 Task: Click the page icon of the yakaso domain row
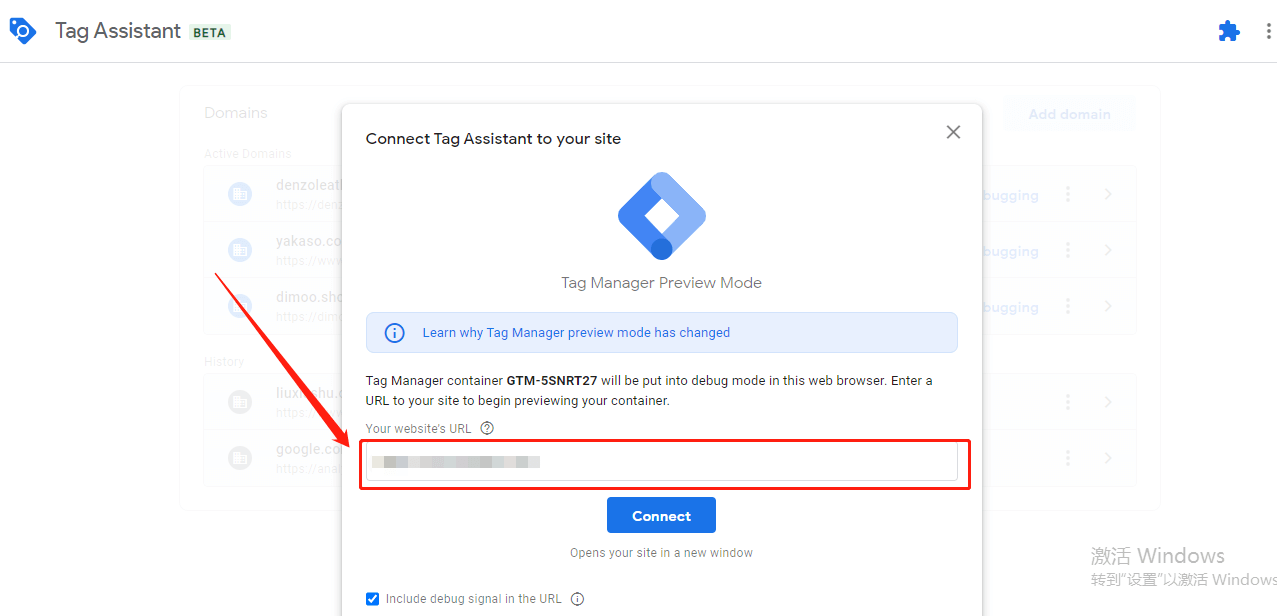(240, 250)
